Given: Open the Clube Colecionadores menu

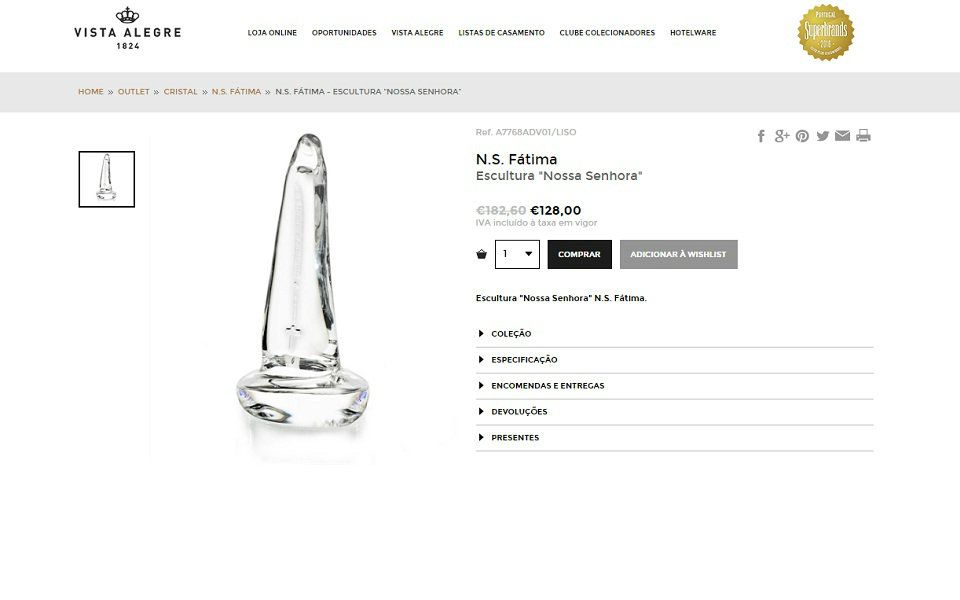Looking at the screenshot, I should tap(607, 33).
